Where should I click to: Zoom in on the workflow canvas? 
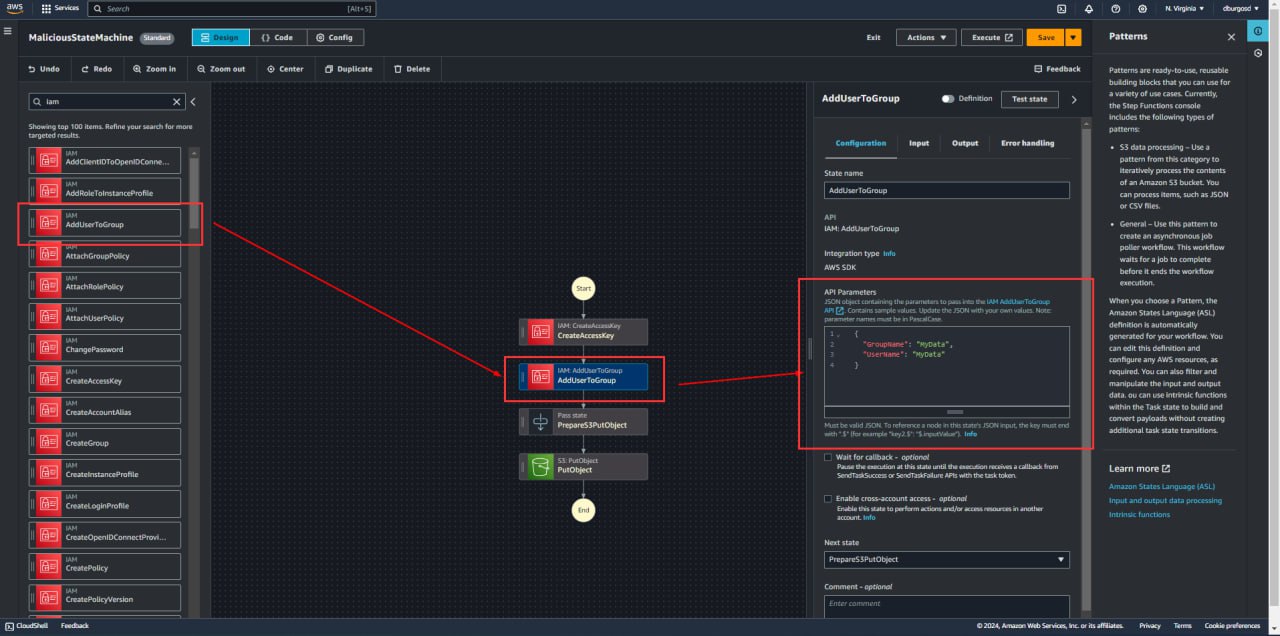click(154, 69)
